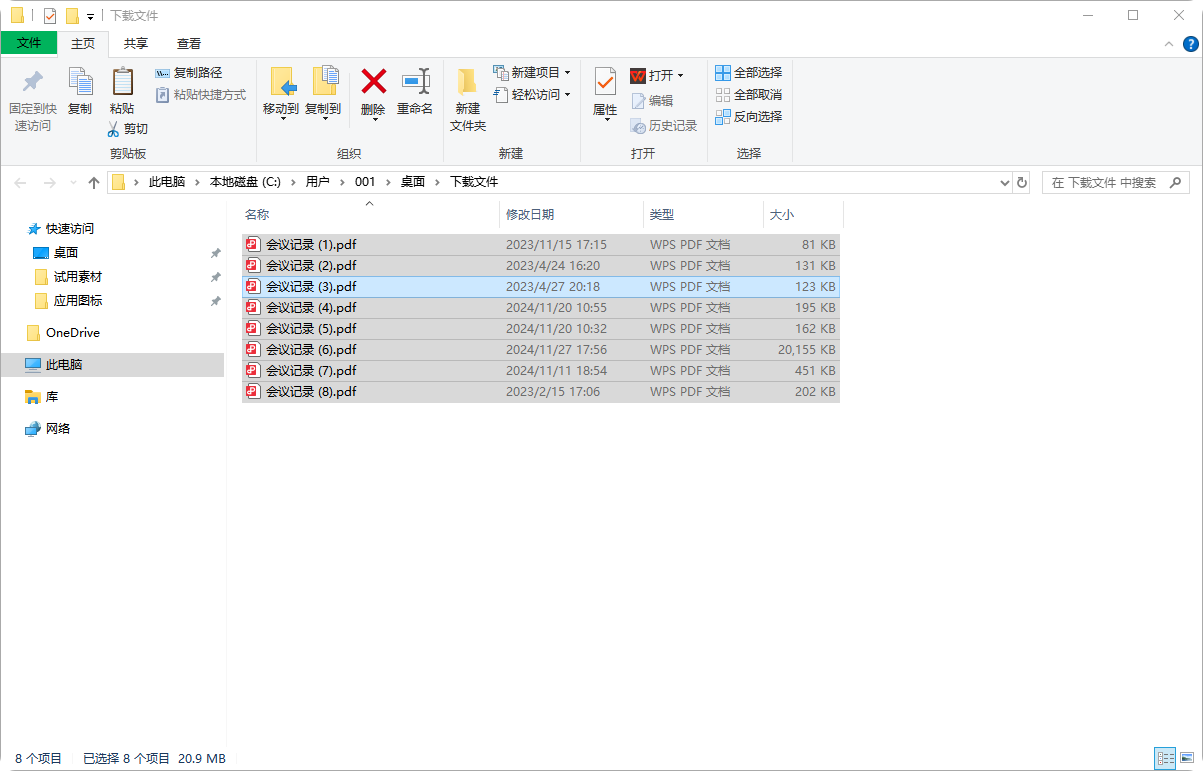1203x771 pixels.
Task: Select OneDrive in the navigation pane
Action: [x=73, y=333]
